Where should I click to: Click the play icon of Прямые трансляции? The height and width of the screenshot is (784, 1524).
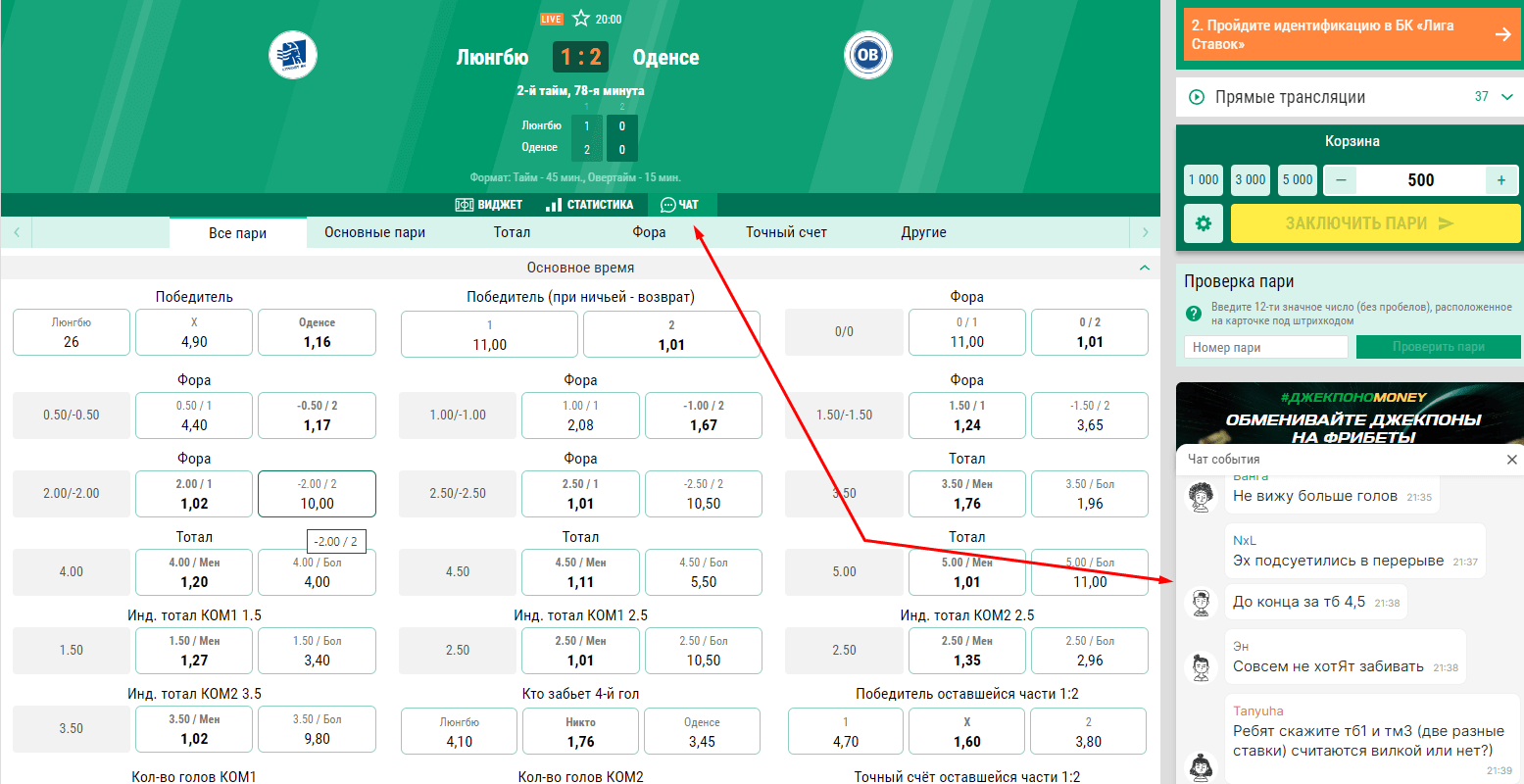tap(1197, 97)
